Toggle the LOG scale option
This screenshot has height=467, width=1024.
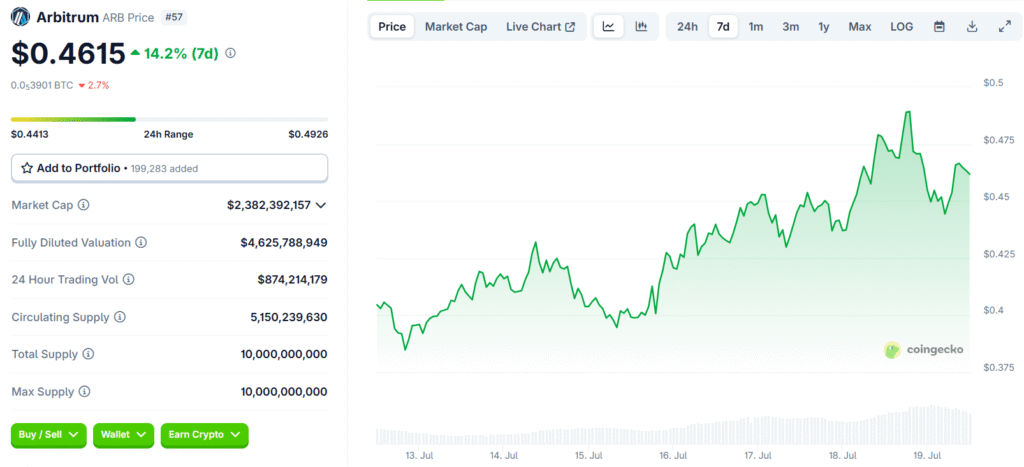[902, 27]
